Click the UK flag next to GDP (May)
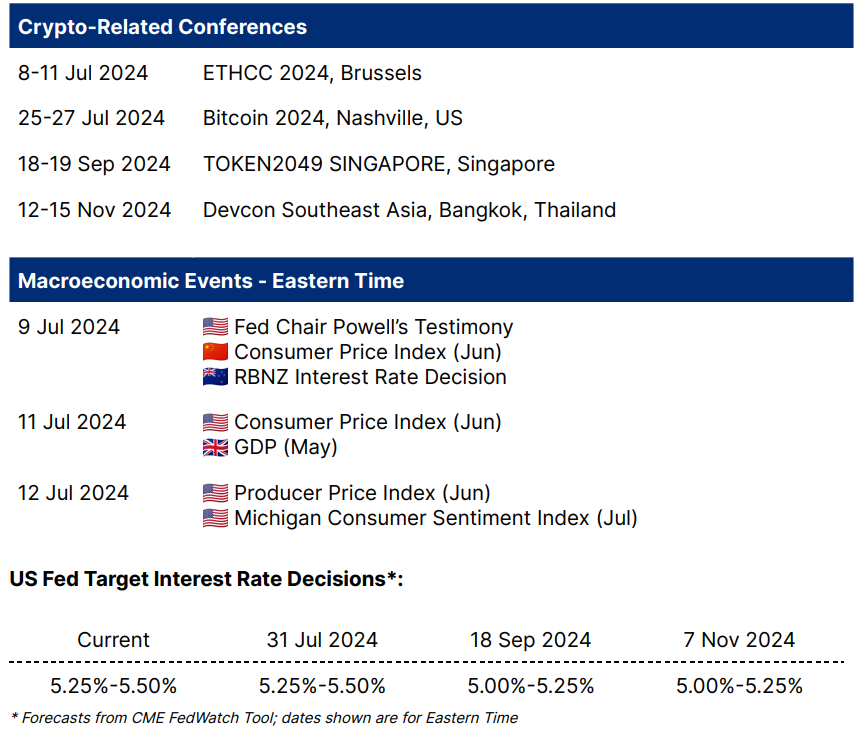The height and width of the screenshot is (734, 859). click(x=215, y=447)
